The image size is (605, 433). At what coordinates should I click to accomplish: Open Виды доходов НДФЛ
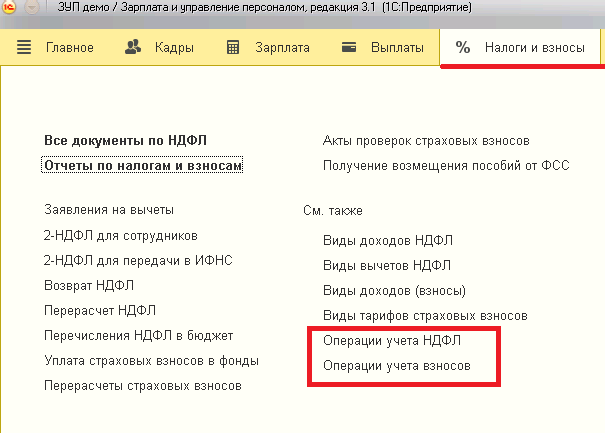click(x=388, y=240)
